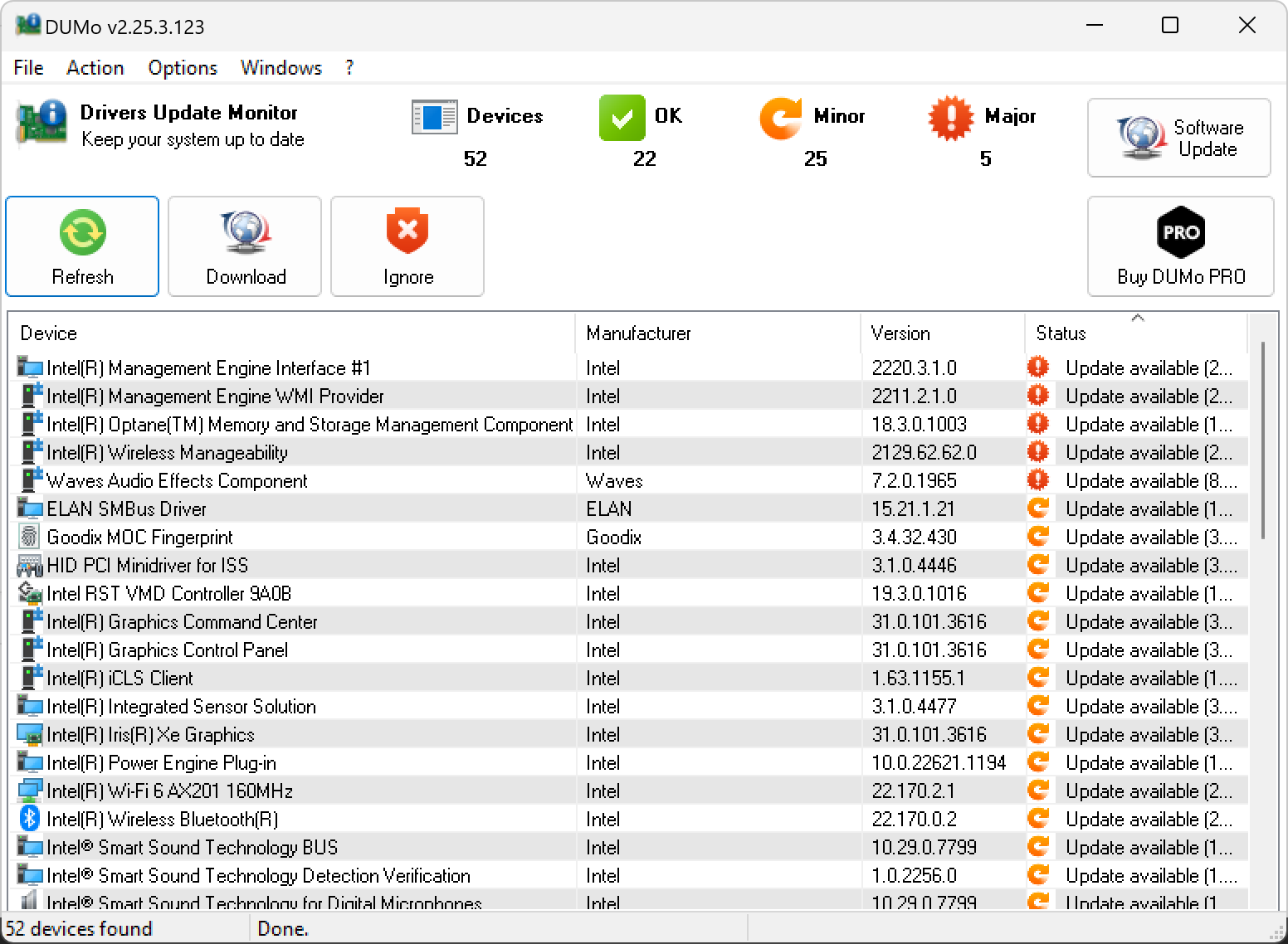This screenshot has height=944, width=1288.
Task: Click the DUMo app icon in title bar
Action: (27, 25)
